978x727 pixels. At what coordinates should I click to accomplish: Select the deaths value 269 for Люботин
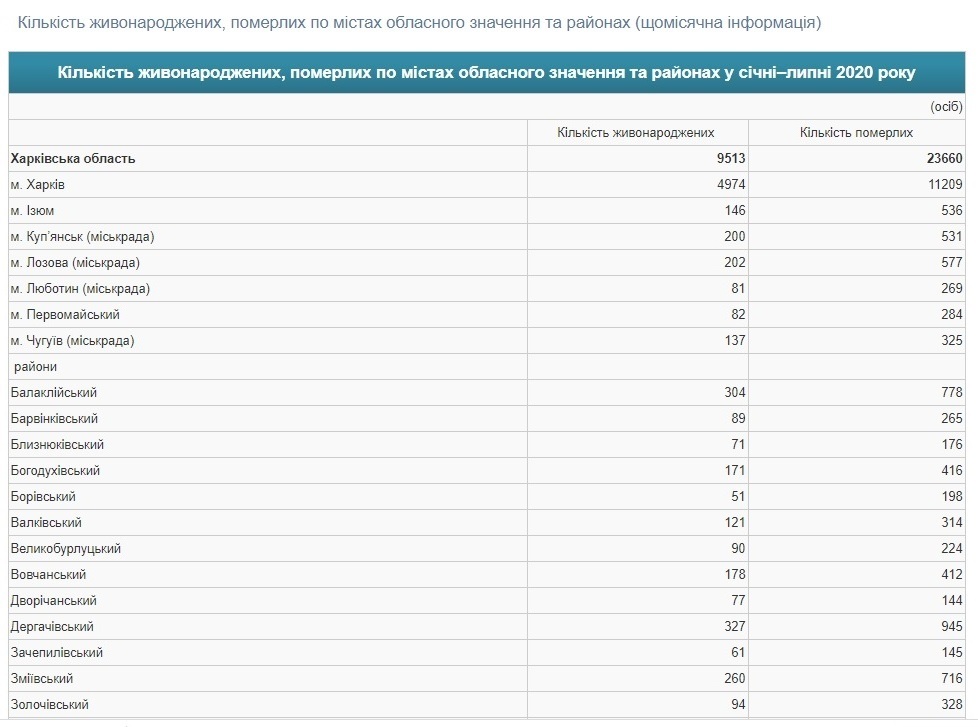tap(951, 289)
